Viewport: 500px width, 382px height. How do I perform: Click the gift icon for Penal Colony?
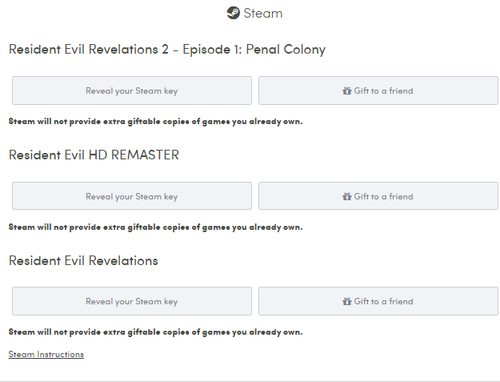(x=347, y=91)
